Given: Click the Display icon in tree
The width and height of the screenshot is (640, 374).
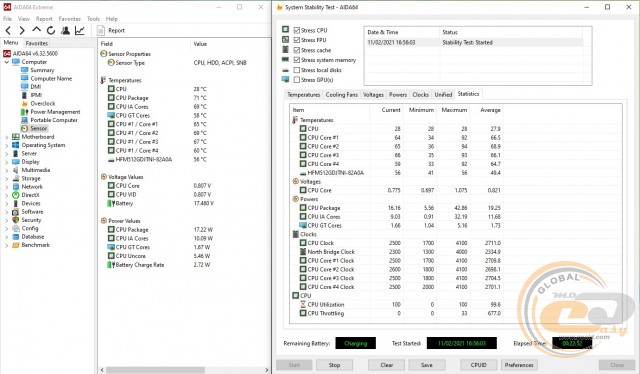Looking at the screenshot, I should (x=16, y=162).
